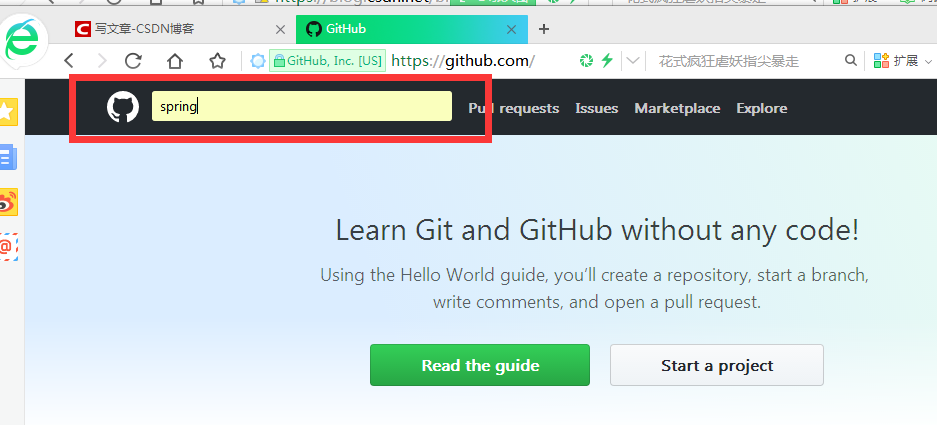937x425 pixels.
Task: Click the Read the guide button
Action: (x=480, y=365)
